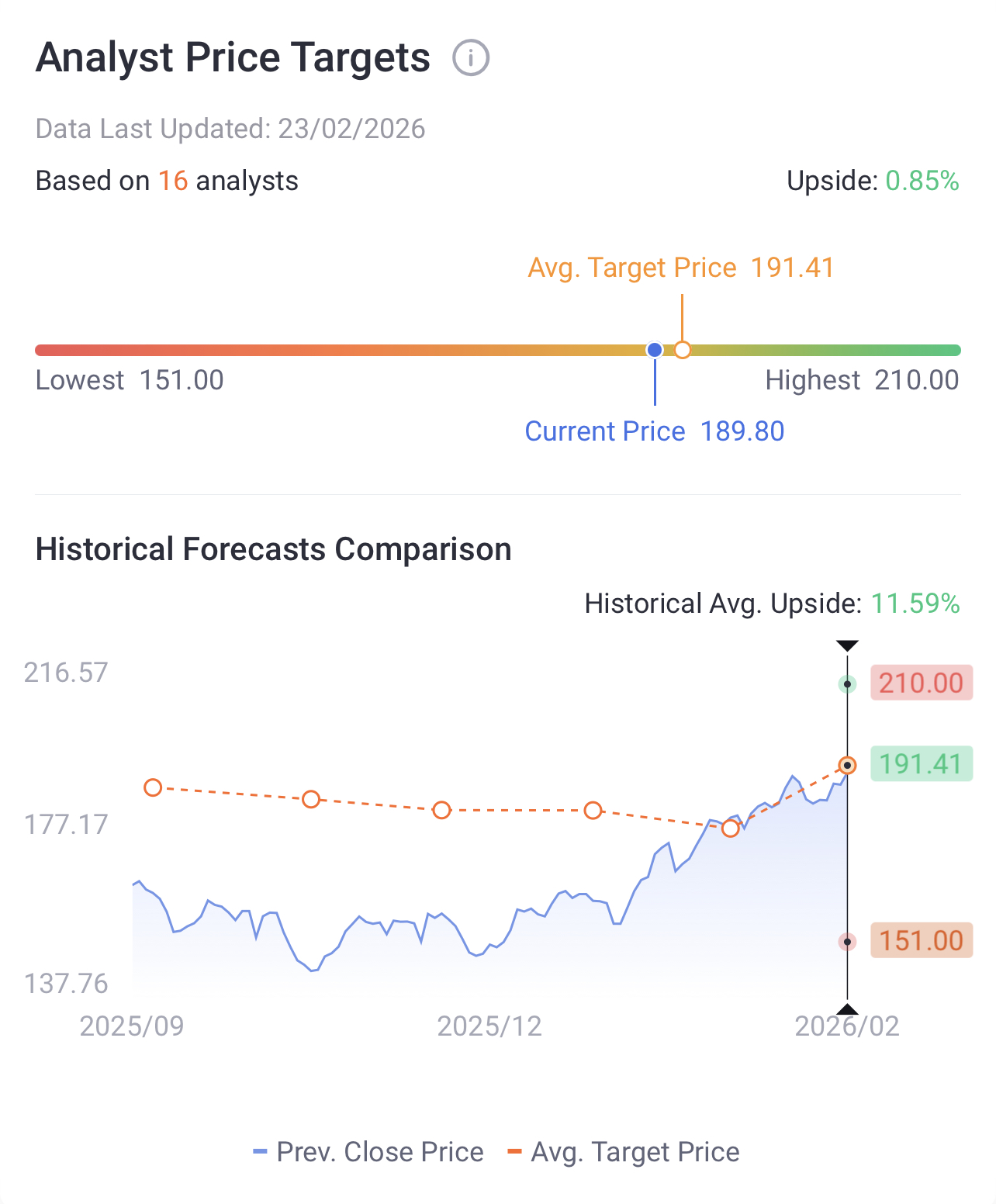Screen dimensions: 996x1204
Task: Click the red dot at lowest target 151.00
Action: coord(848,942)
